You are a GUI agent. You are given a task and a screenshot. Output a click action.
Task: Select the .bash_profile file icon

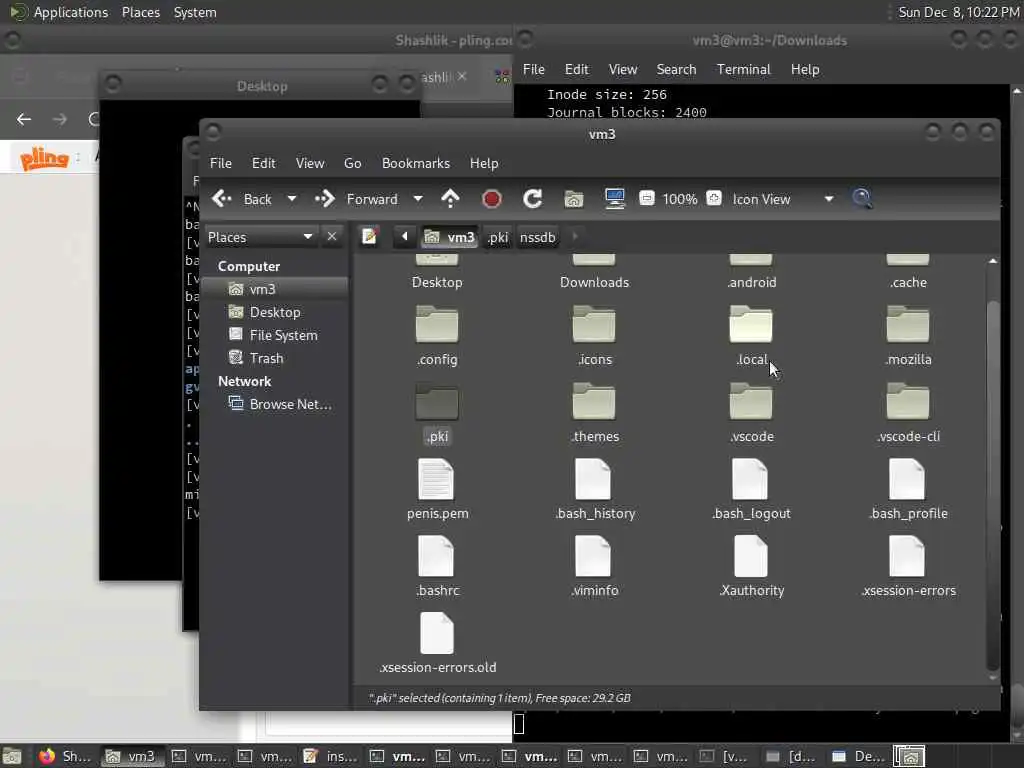(907, 479)
